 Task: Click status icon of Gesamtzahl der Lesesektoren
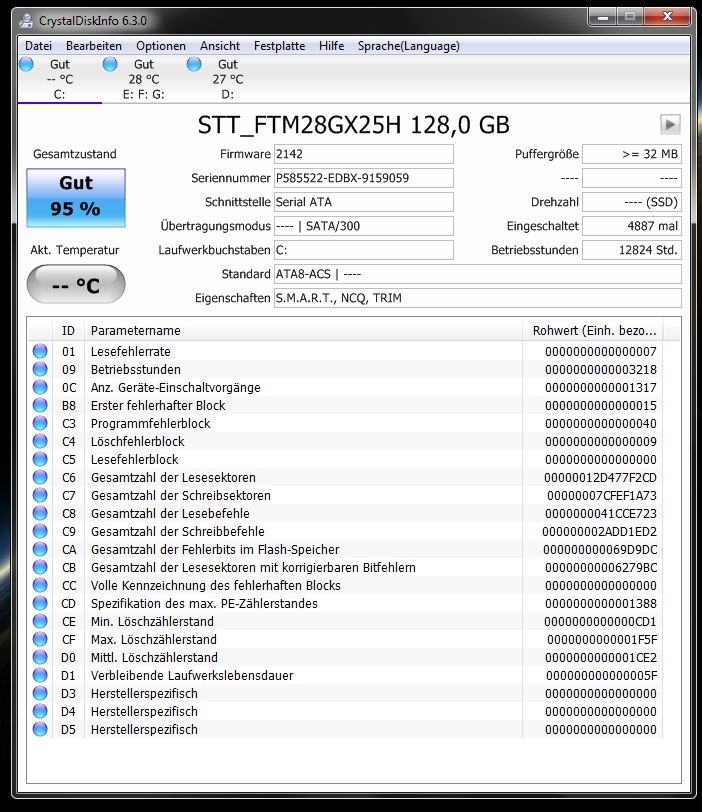click(40, 477)
